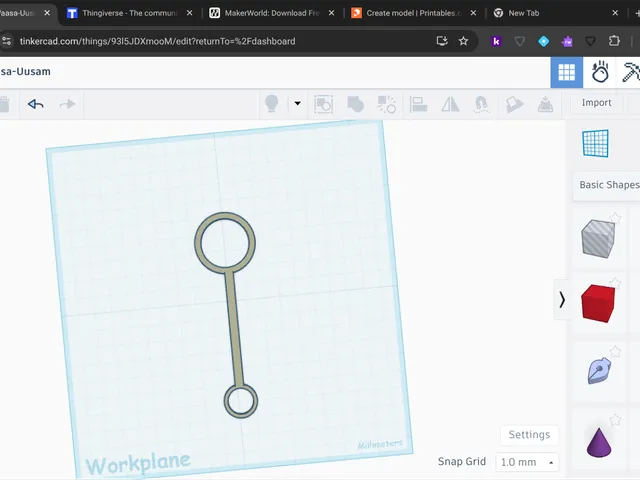Click the Group shapes icon
Viewport: 640px width, 480px height.
pyautogui.click(x=355, y=104)
